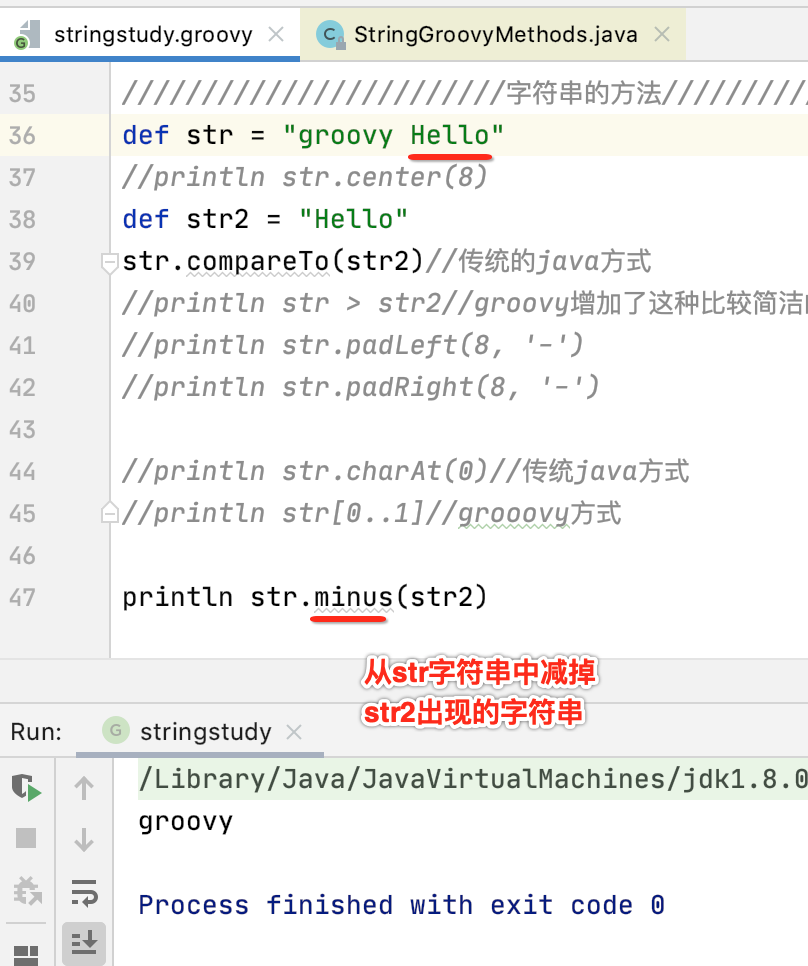Click the groovy output line in console
808x966 pixels.
[185, 822]
